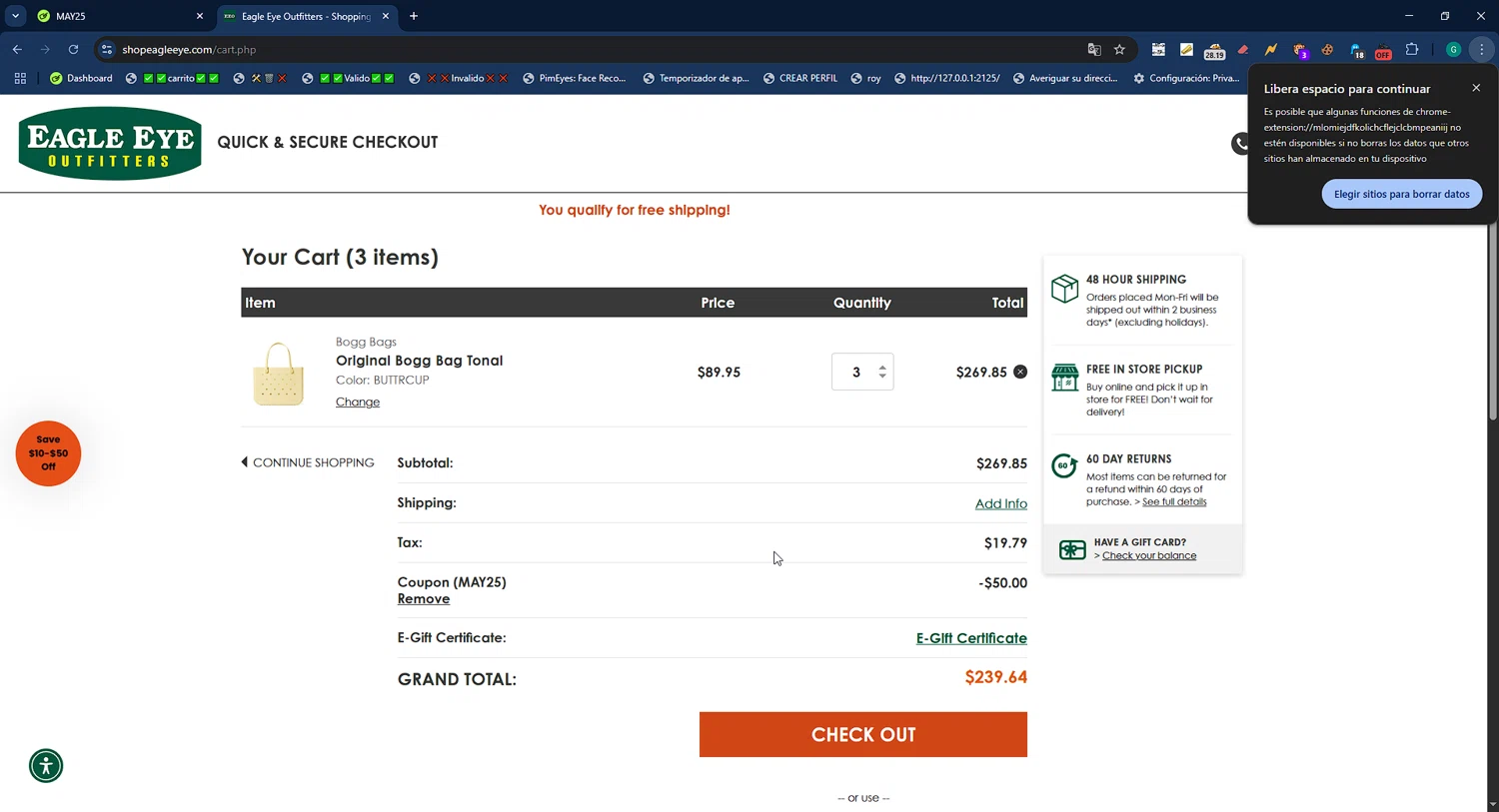Click Elegir sitios para borrar datos
This screenshot has width=1499, height=812.
point(1401,194)
